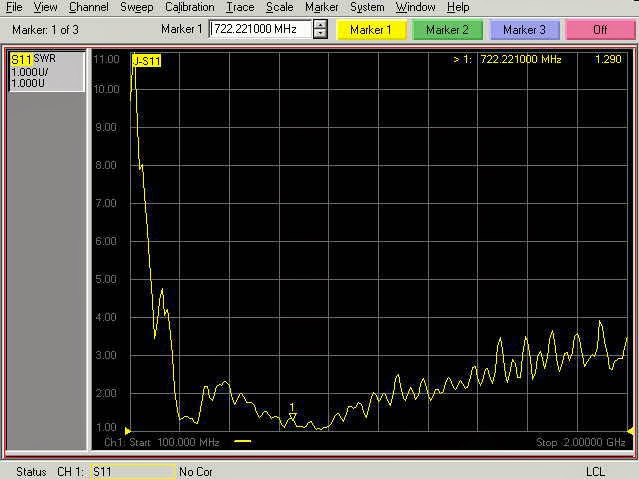Increase marker frequency with the up arrow
This screenshot has height=479, width=639.
[320, 24]
